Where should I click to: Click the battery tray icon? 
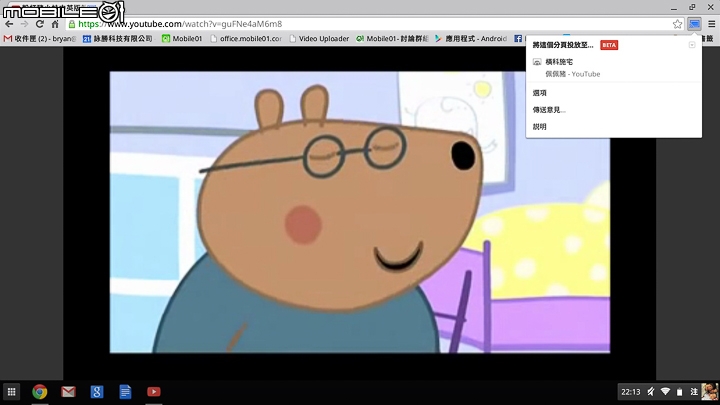tap(680, 392)
